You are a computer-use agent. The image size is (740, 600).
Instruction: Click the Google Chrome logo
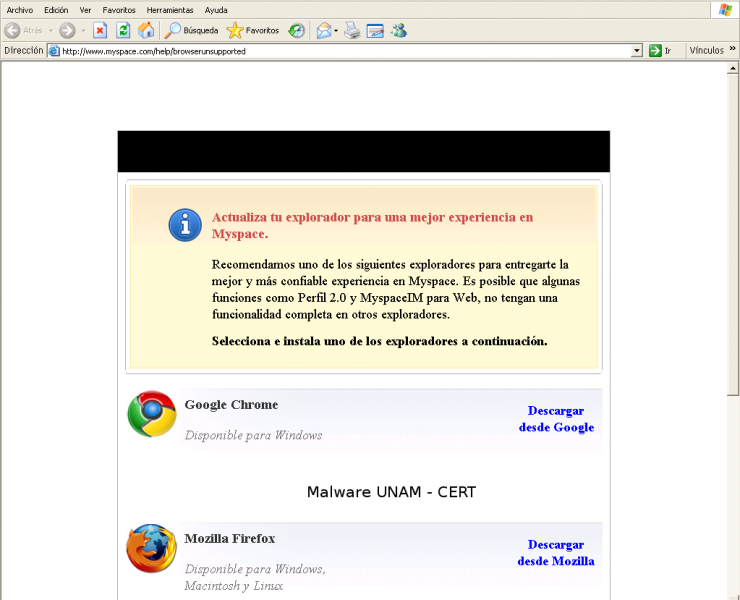152,414
